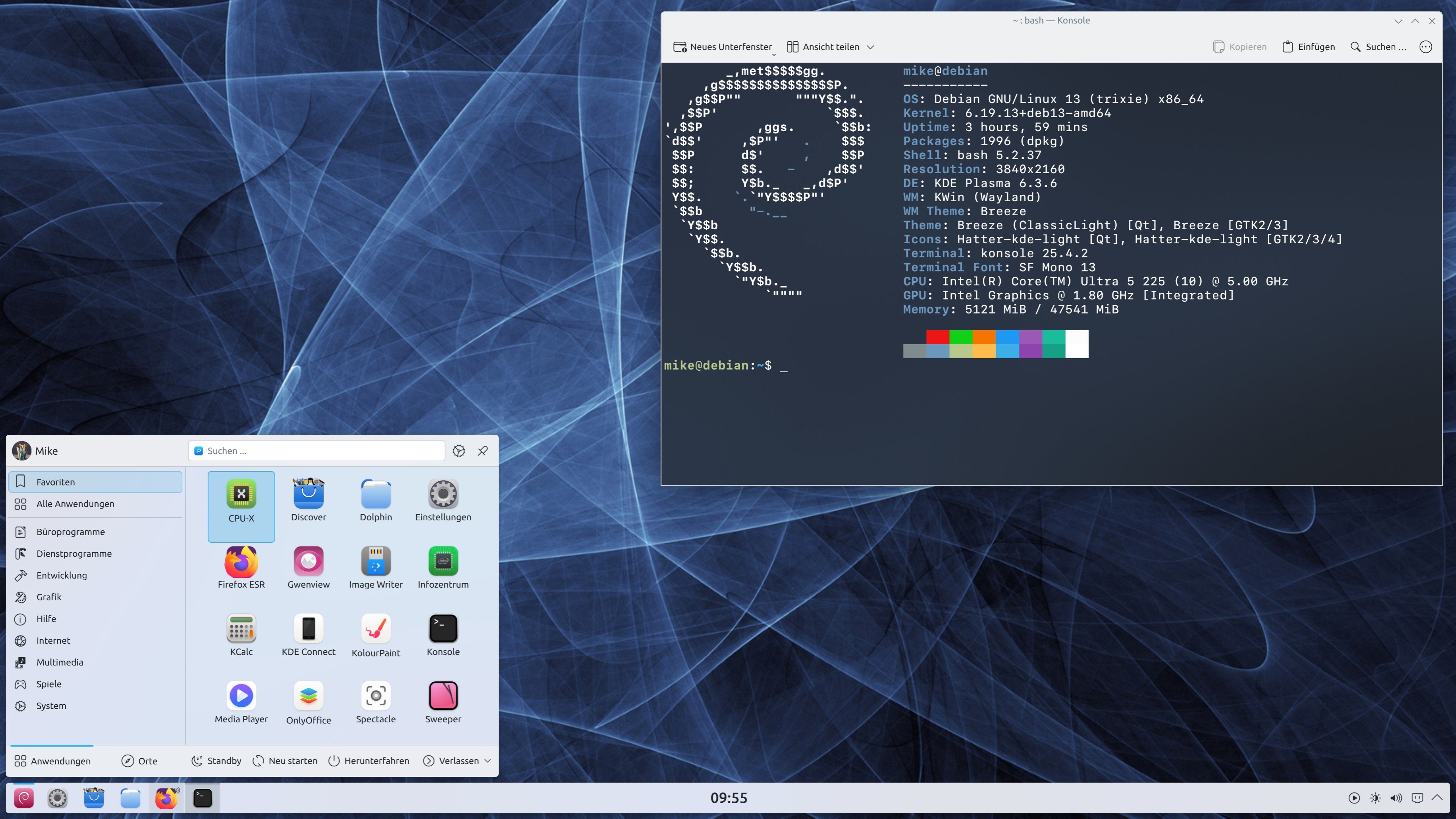Screen dimensions: 1456x819
Task: Open the volume tray icon
Action: point(1396,798)
